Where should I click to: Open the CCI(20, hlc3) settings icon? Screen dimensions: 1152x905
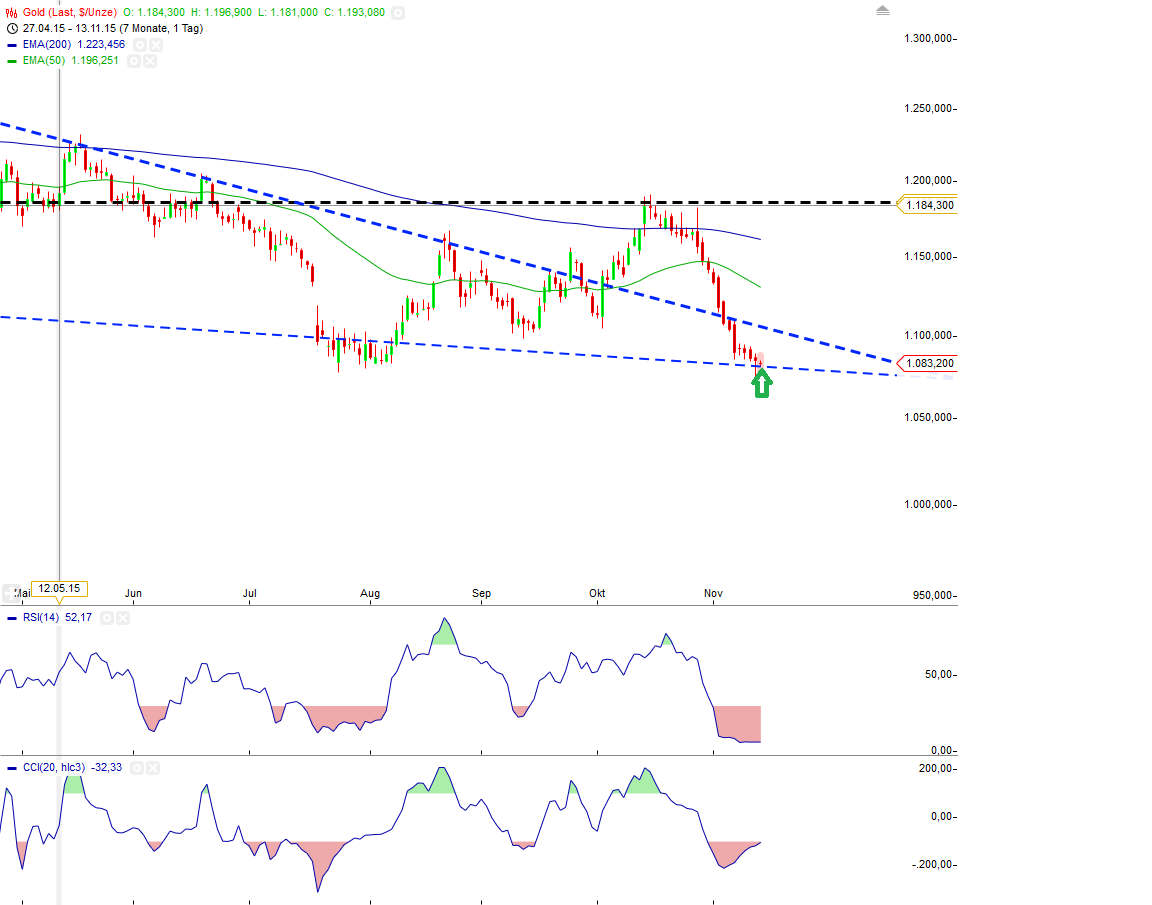click(x=137, y=768)
